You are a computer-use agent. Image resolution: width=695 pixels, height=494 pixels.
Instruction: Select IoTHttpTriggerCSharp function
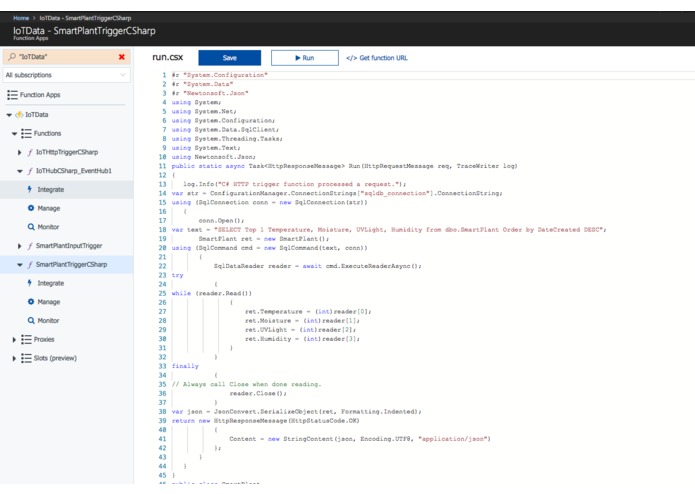(67, 152)
